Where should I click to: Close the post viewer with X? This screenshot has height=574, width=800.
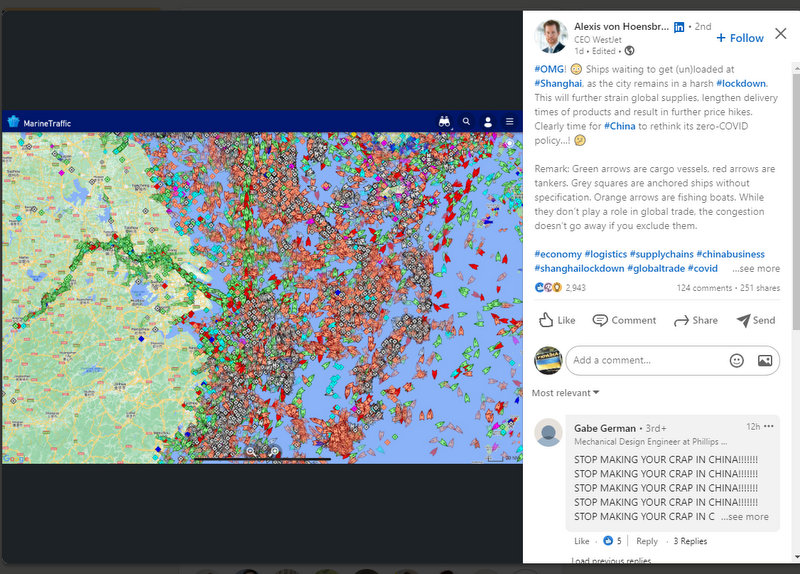[780, 34]
